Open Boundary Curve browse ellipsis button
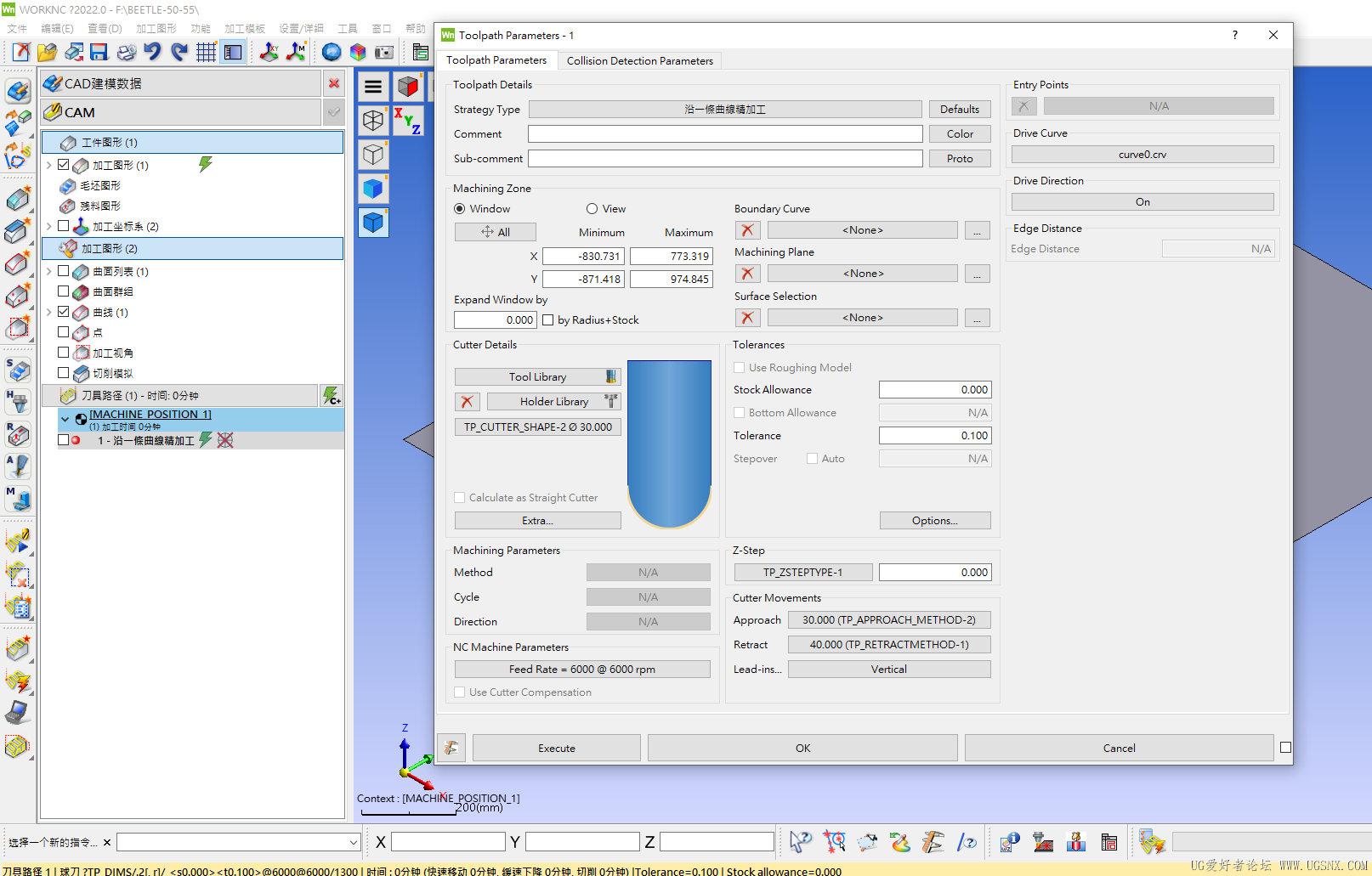 (978, 230)
